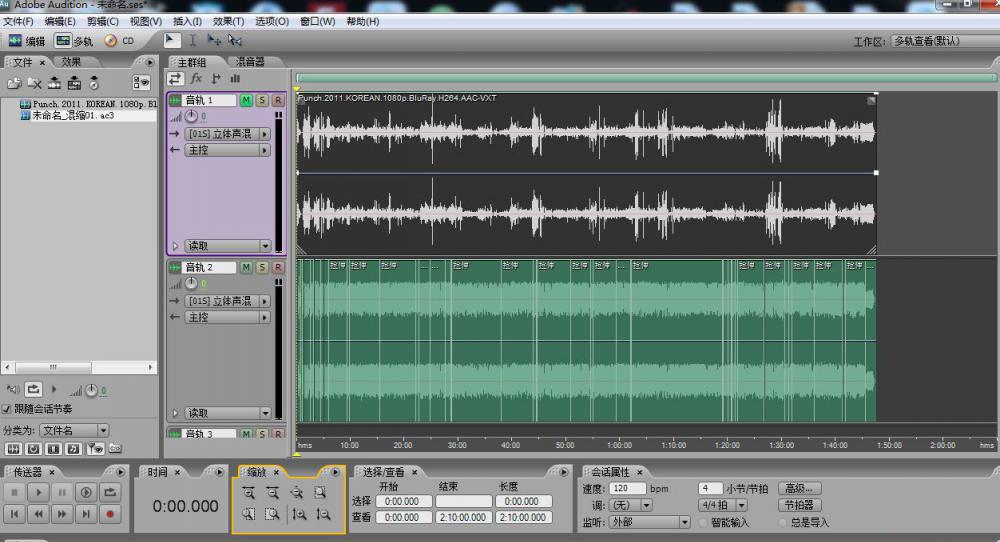Screen dimensions: 1000x542
Task: Open the 编辑(E) menu
Action: (60, 21)
